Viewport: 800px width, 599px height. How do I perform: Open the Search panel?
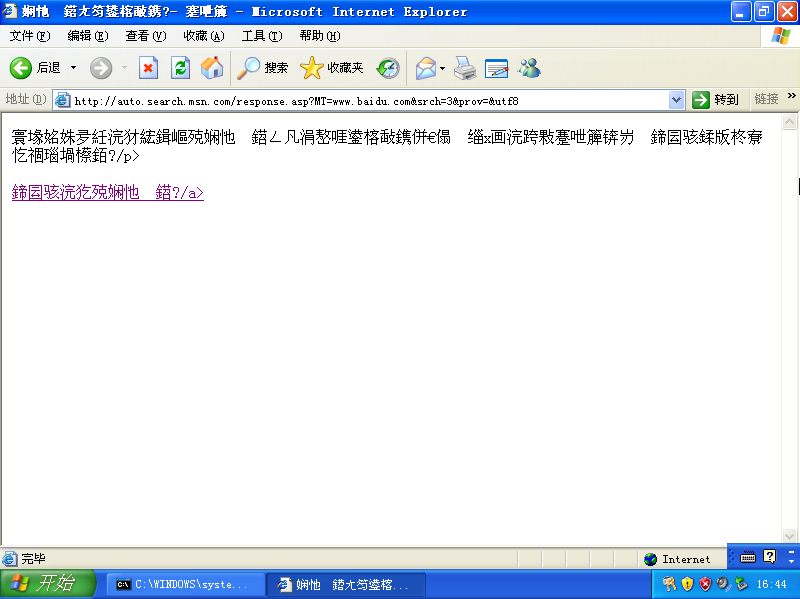pyautogui.click(x=260, y=68)
